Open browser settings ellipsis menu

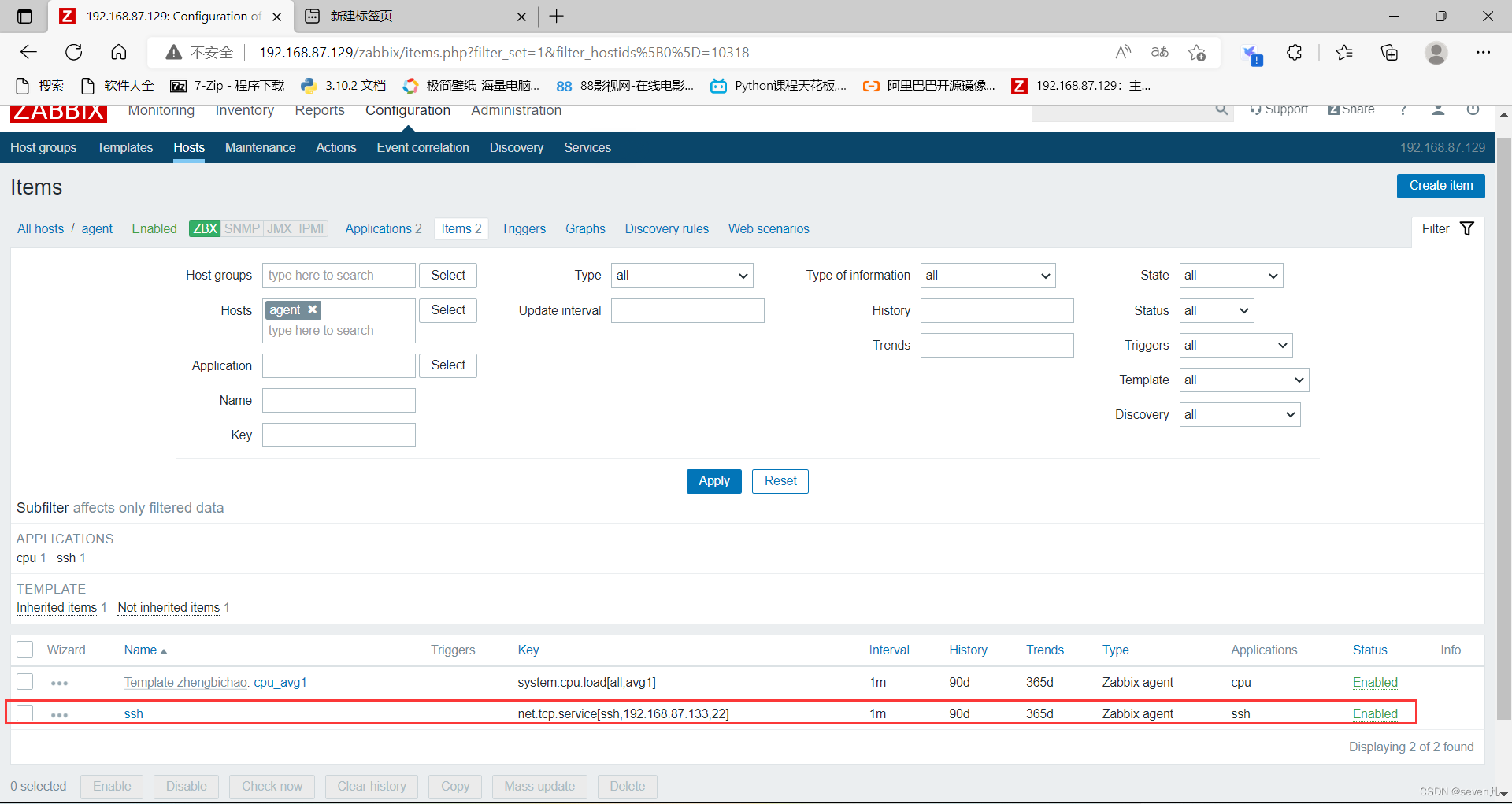pyautogui.click(x=1484, y=52)
